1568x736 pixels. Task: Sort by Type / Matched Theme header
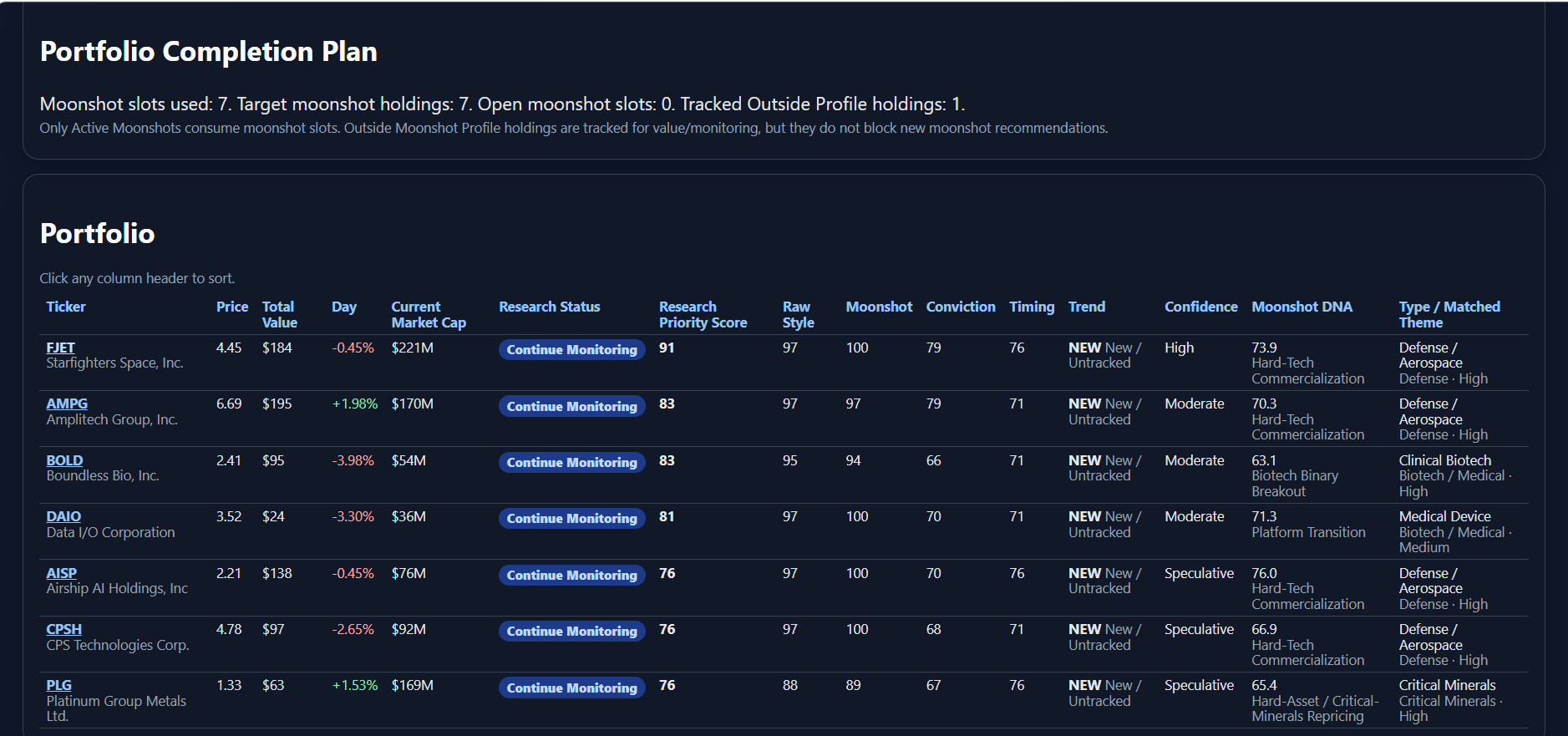coord(1449,314)
